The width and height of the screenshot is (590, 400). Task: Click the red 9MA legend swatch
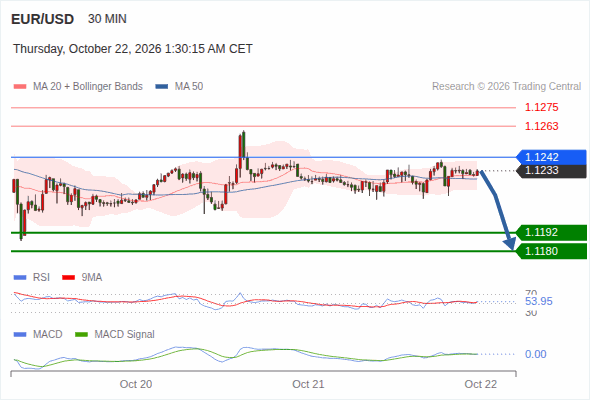(x=68, y=278)
